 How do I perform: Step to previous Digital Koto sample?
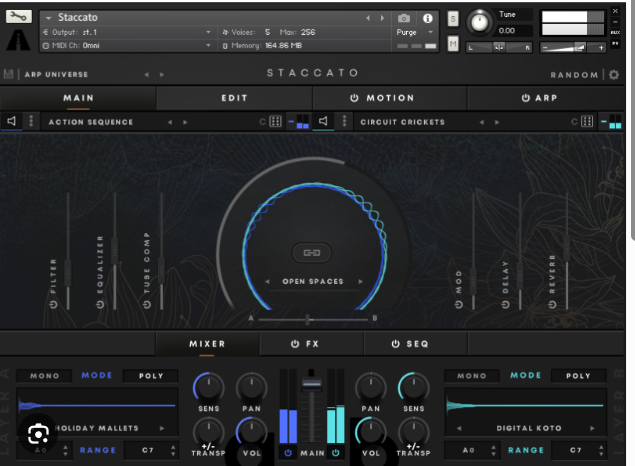pos(459,428)
